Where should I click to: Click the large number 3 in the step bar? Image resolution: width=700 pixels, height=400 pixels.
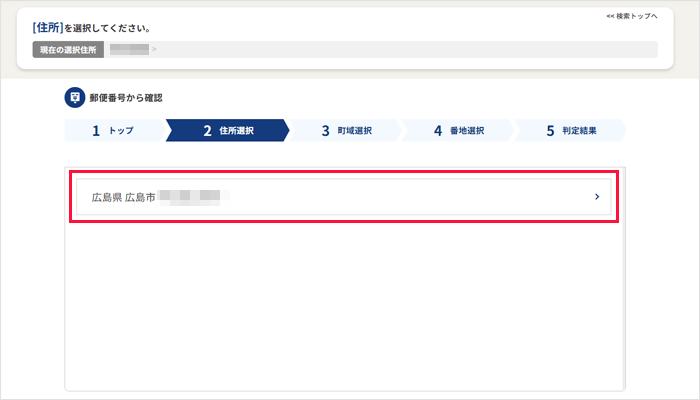pos(325,131)
